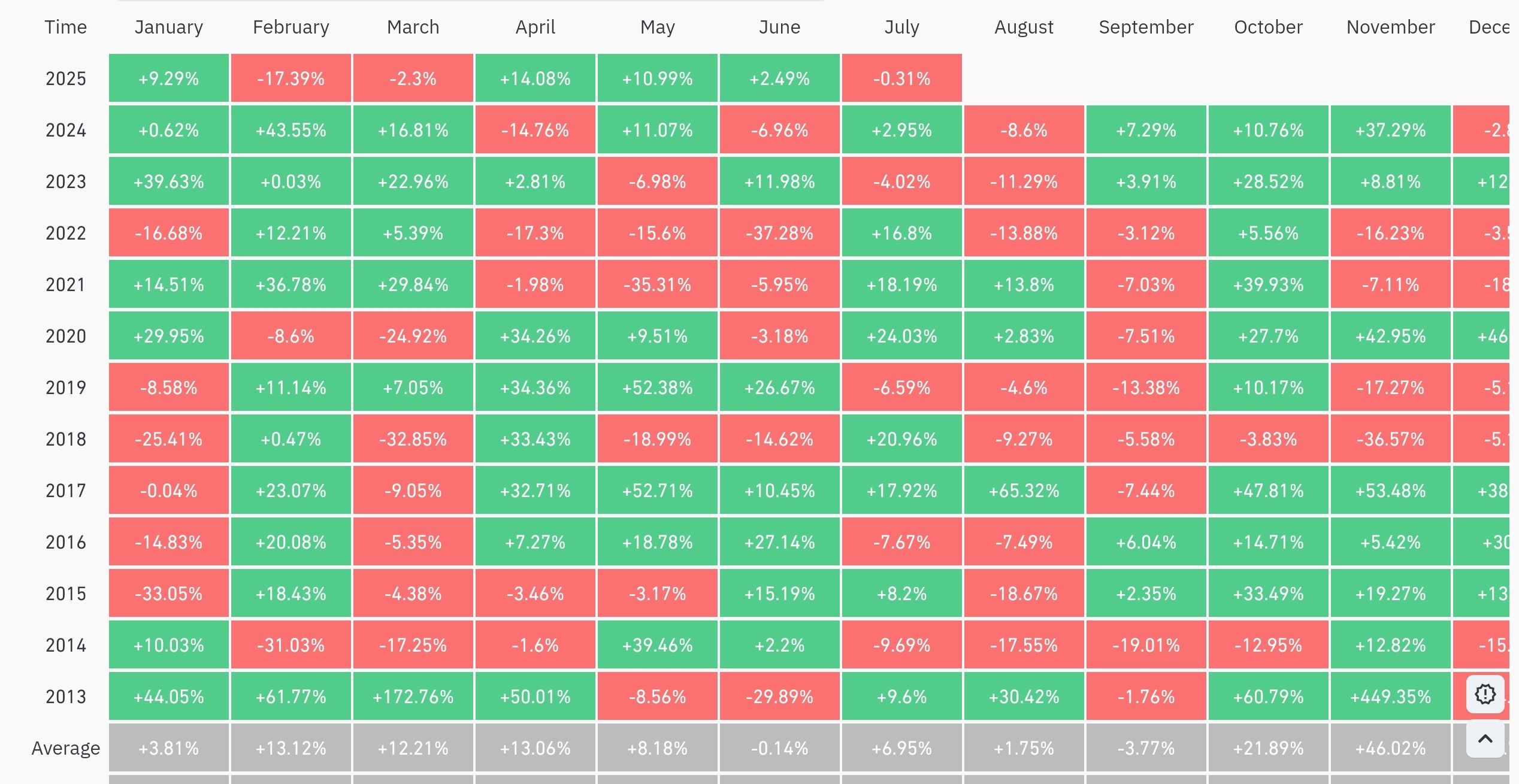Click the scroll-to-top chevron button
This screenshot has width=1519, height=784.
click(1485, 738)
